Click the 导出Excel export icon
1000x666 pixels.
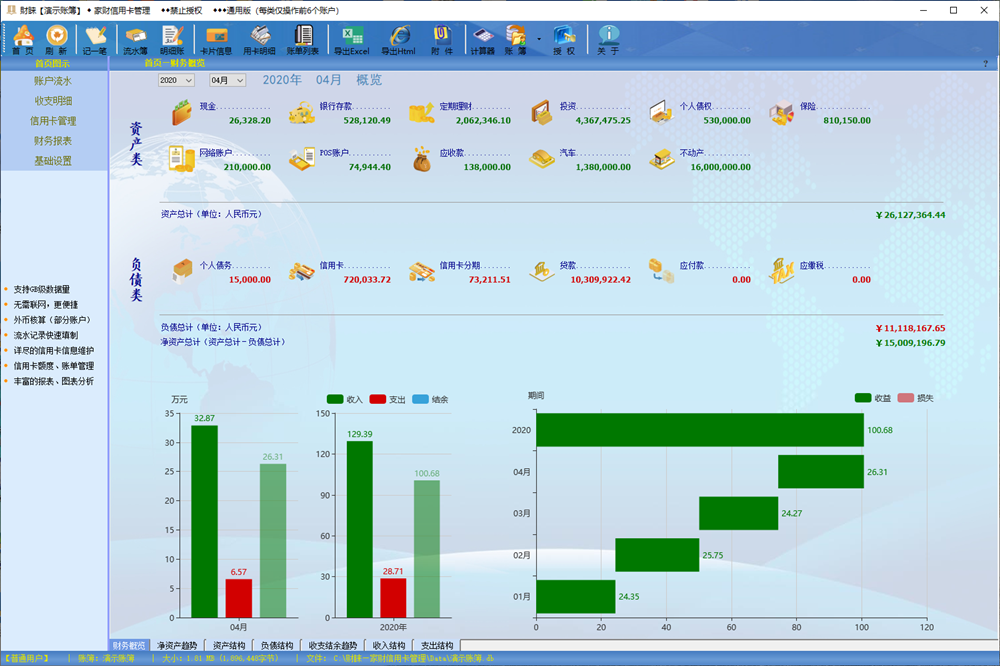(x=352, y=39)
